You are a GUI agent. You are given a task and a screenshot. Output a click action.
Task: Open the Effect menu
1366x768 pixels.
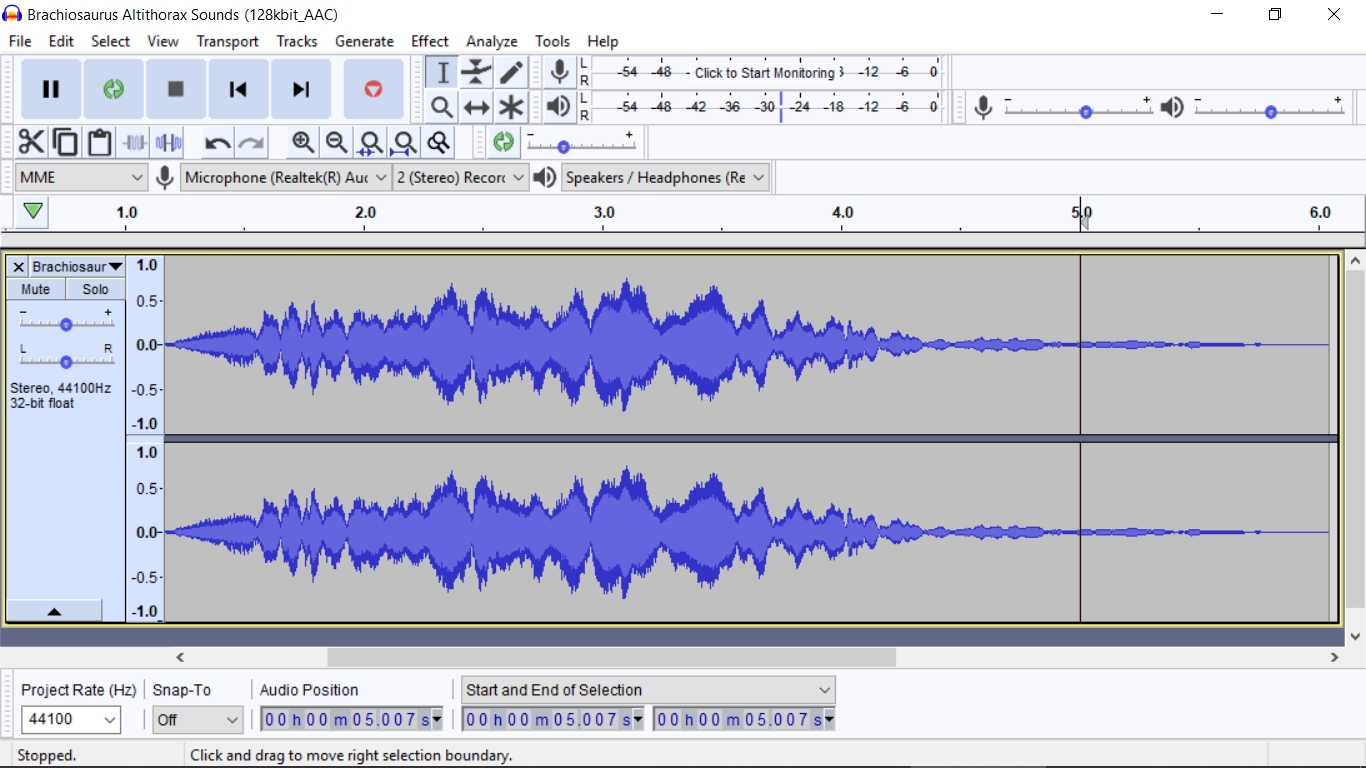coord(430,41)
